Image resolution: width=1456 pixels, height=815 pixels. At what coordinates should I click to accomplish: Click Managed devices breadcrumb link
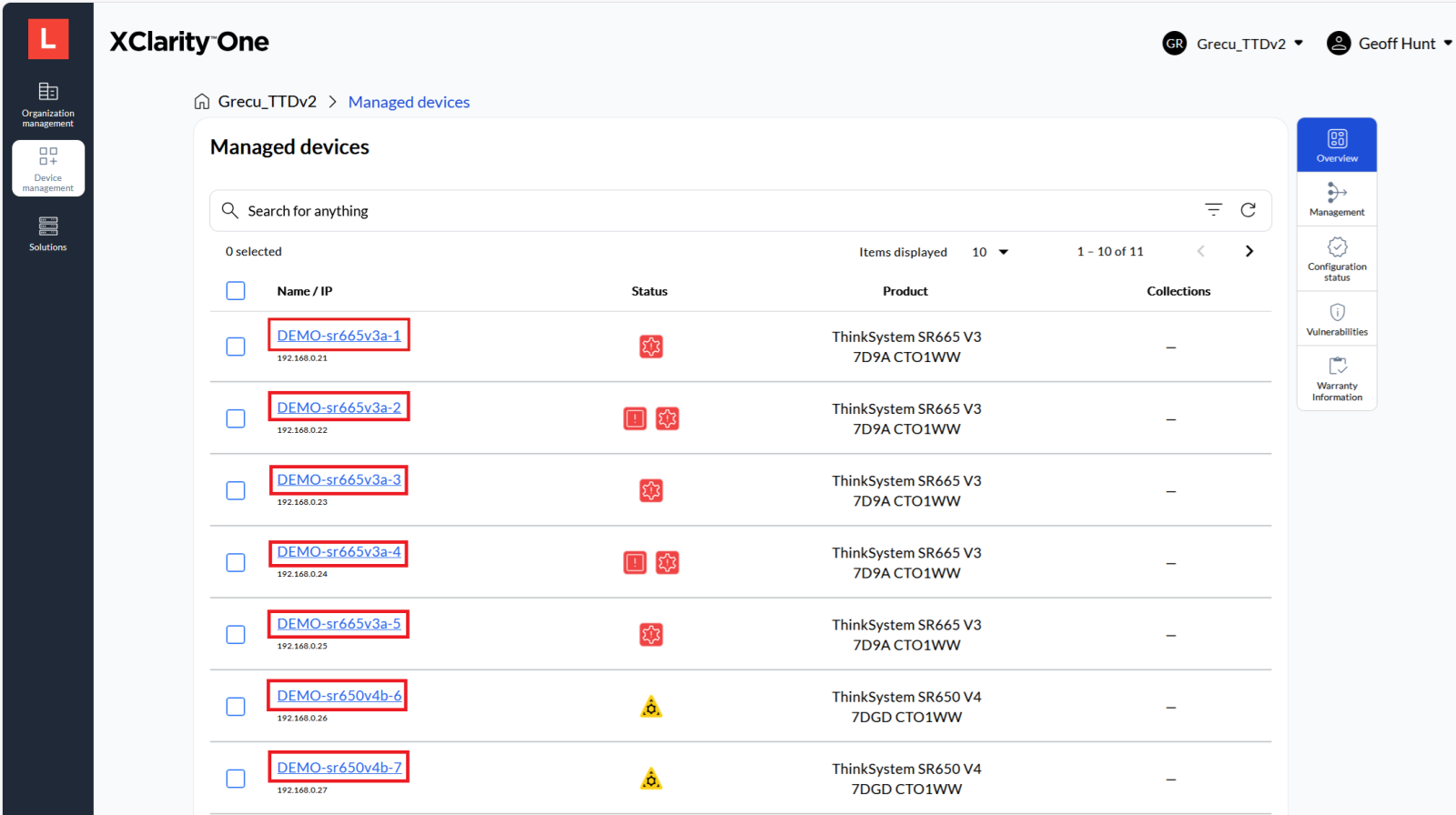tap(409, 102)
